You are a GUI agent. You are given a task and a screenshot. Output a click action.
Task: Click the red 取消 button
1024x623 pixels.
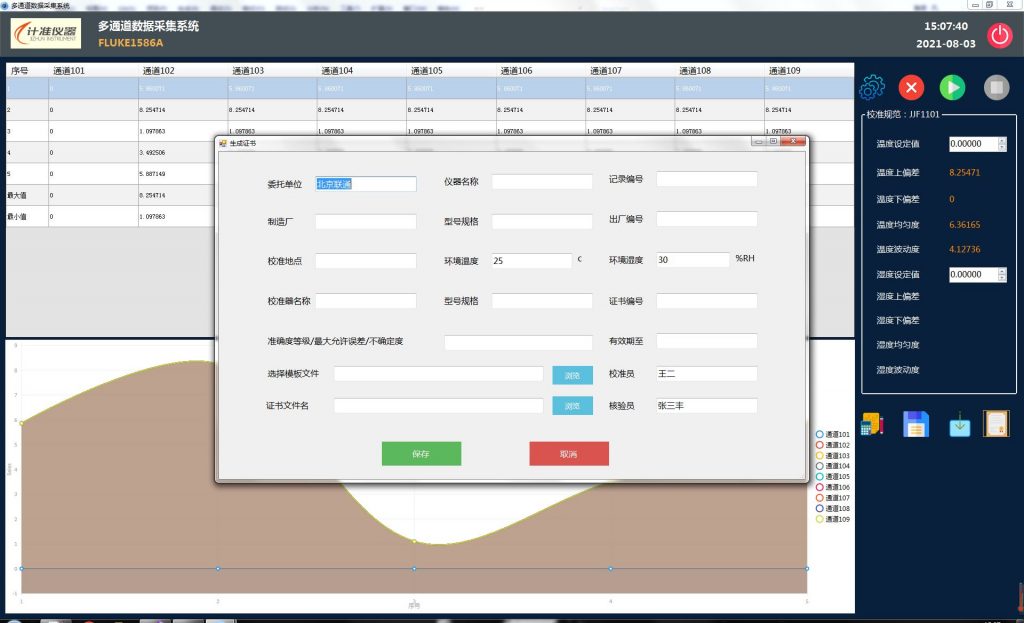tap(568, 454)
